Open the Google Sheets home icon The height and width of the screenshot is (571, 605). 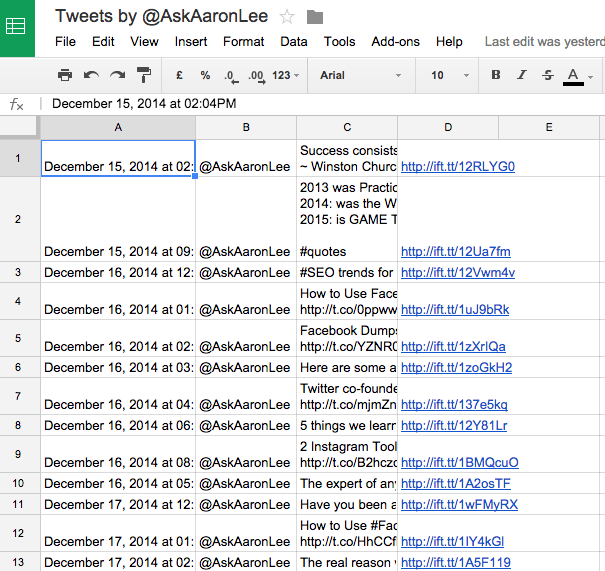[17, 28]
